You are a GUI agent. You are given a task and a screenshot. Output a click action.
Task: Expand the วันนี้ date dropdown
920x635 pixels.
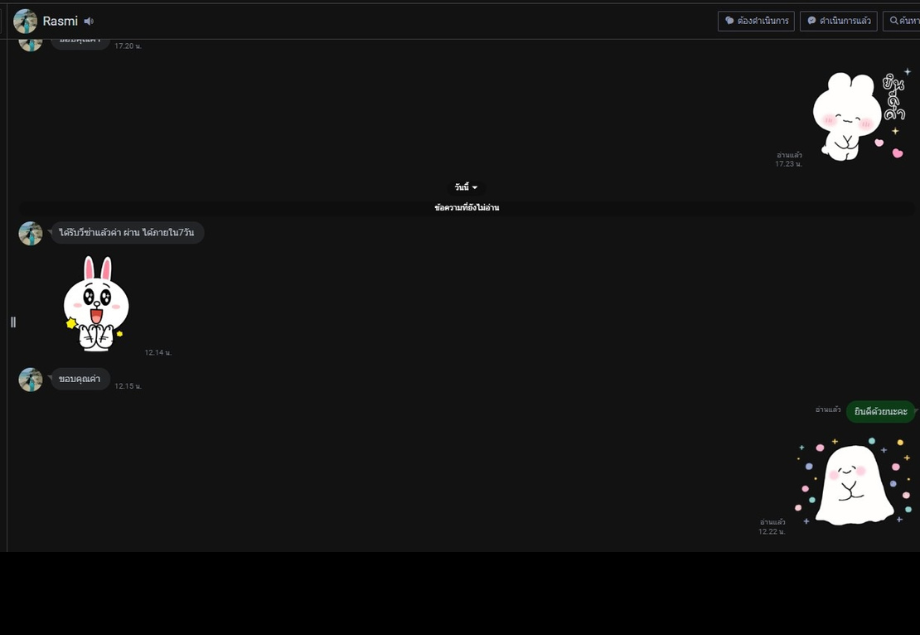pos(466,187)
